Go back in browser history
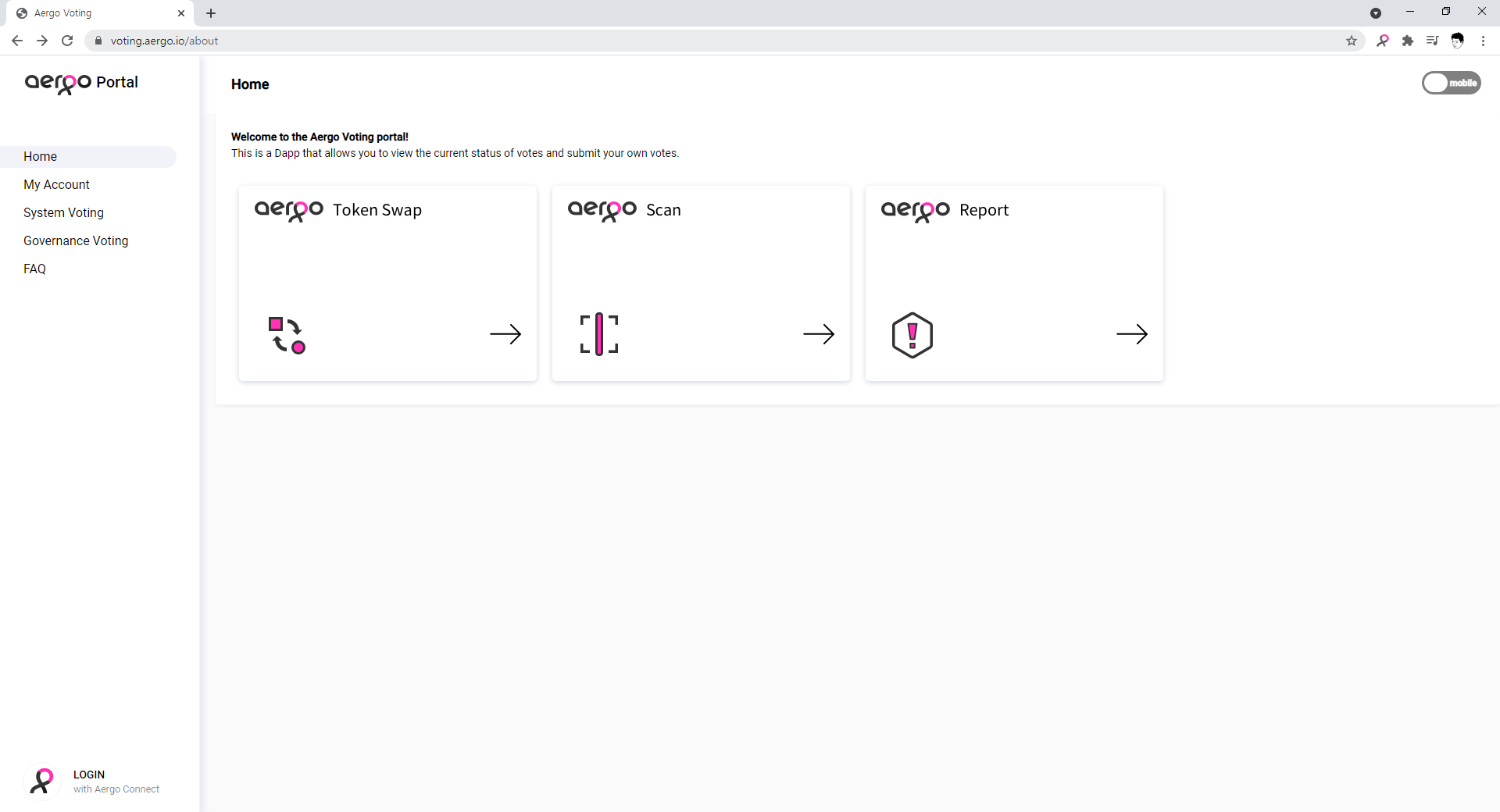Viewport: 1500px width, 812px height. click(17, 41)
